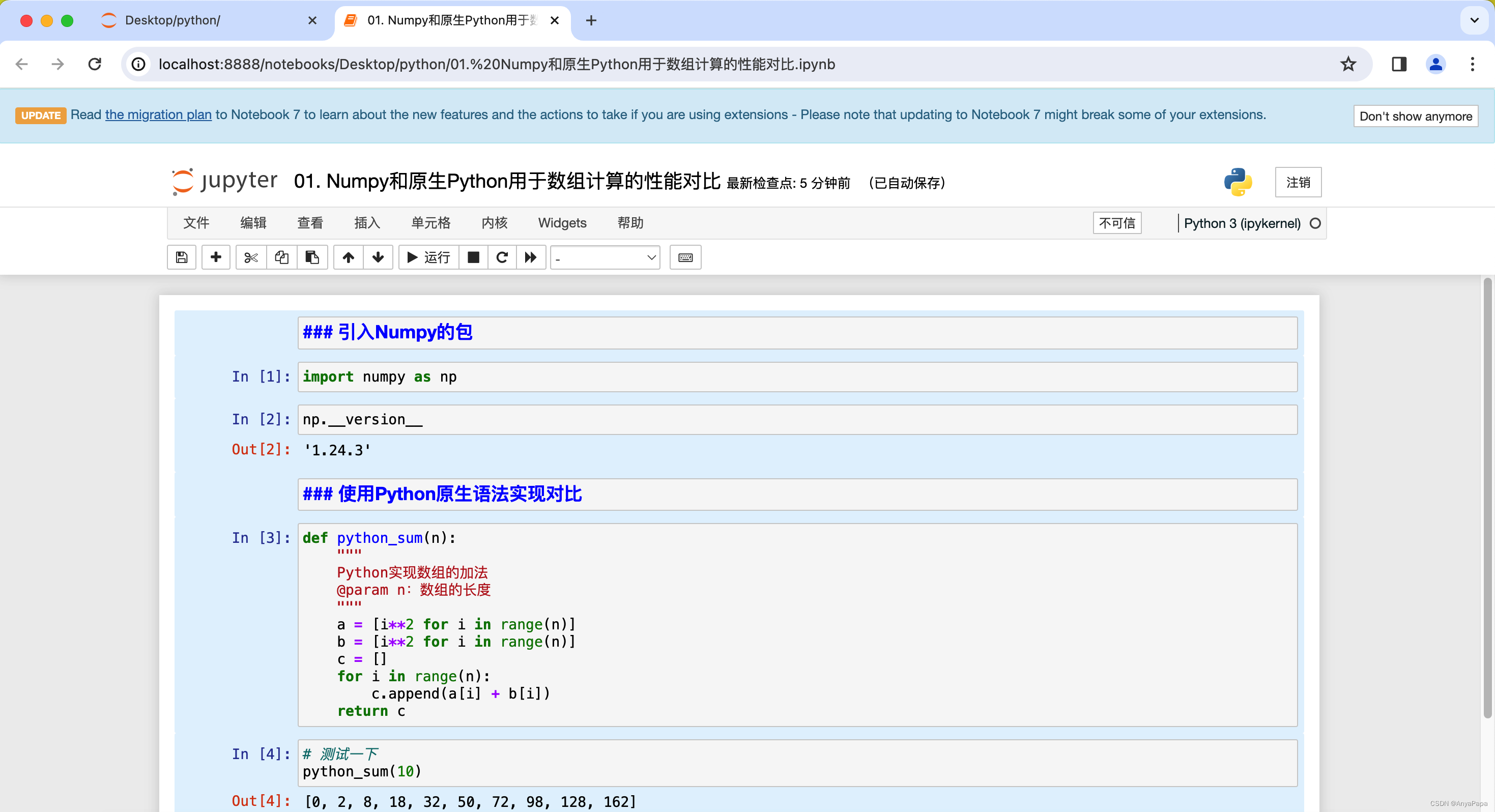
Task: Click the keyboard shortcuts icon
Action: coord(685,258)
